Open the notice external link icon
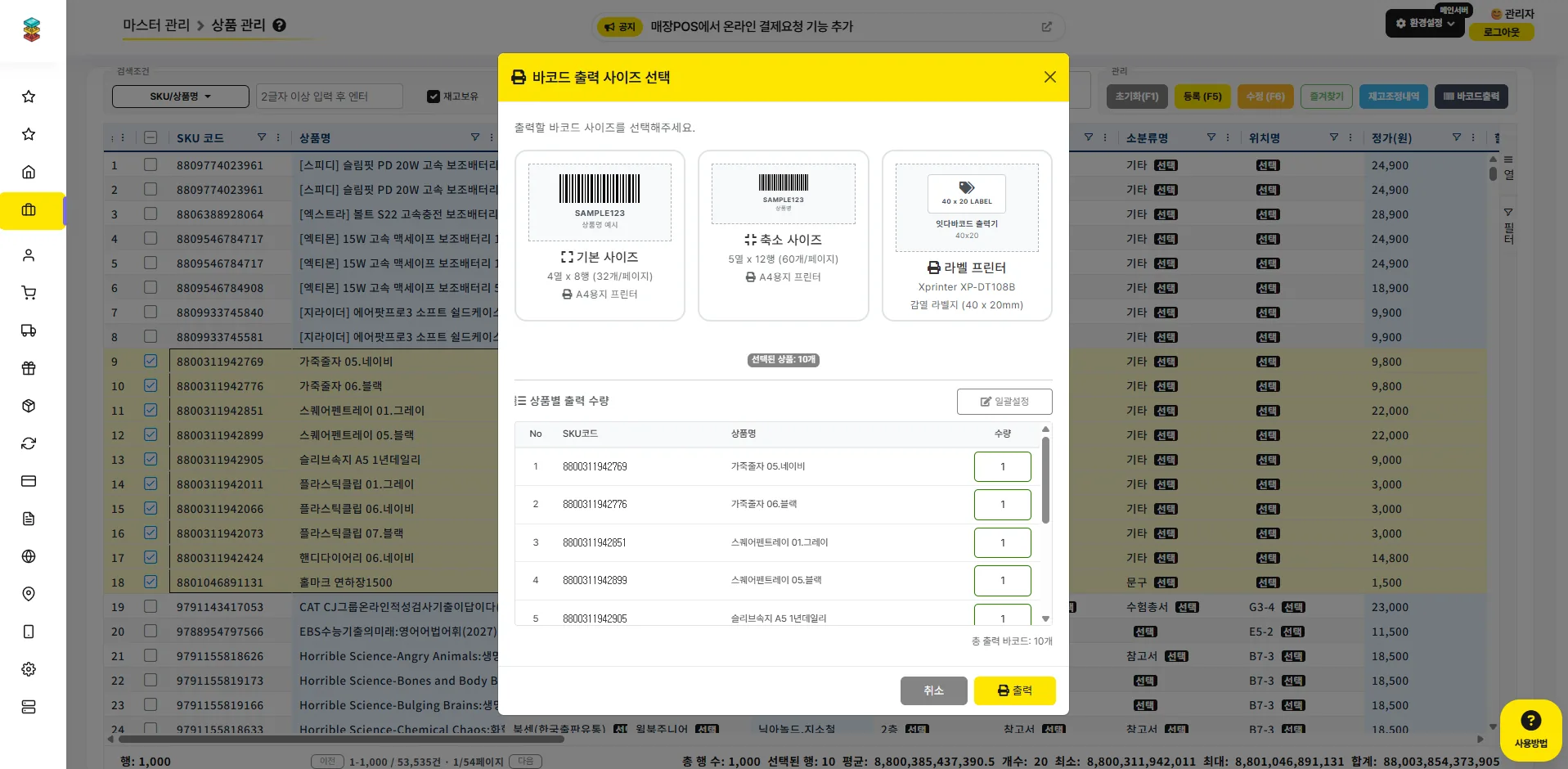Screen dimensions: 1568x769 point(1046,27)
